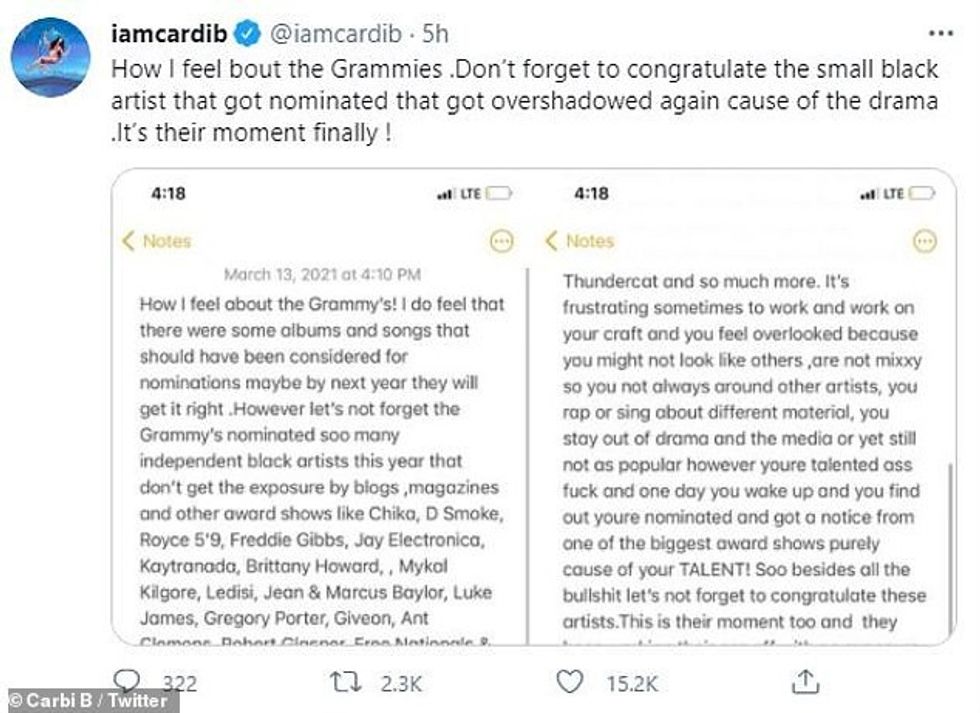Click the 5h timestamp
Image resolution: width=980 pixels, height=713 pixels.
coord(435,32)
